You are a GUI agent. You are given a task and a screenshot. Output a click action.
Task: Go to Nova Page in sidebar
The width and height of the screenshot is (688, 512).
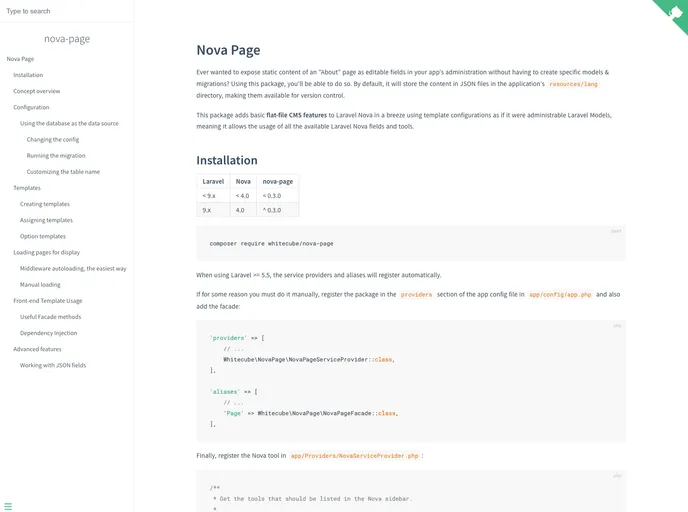[x=20, y=59]
